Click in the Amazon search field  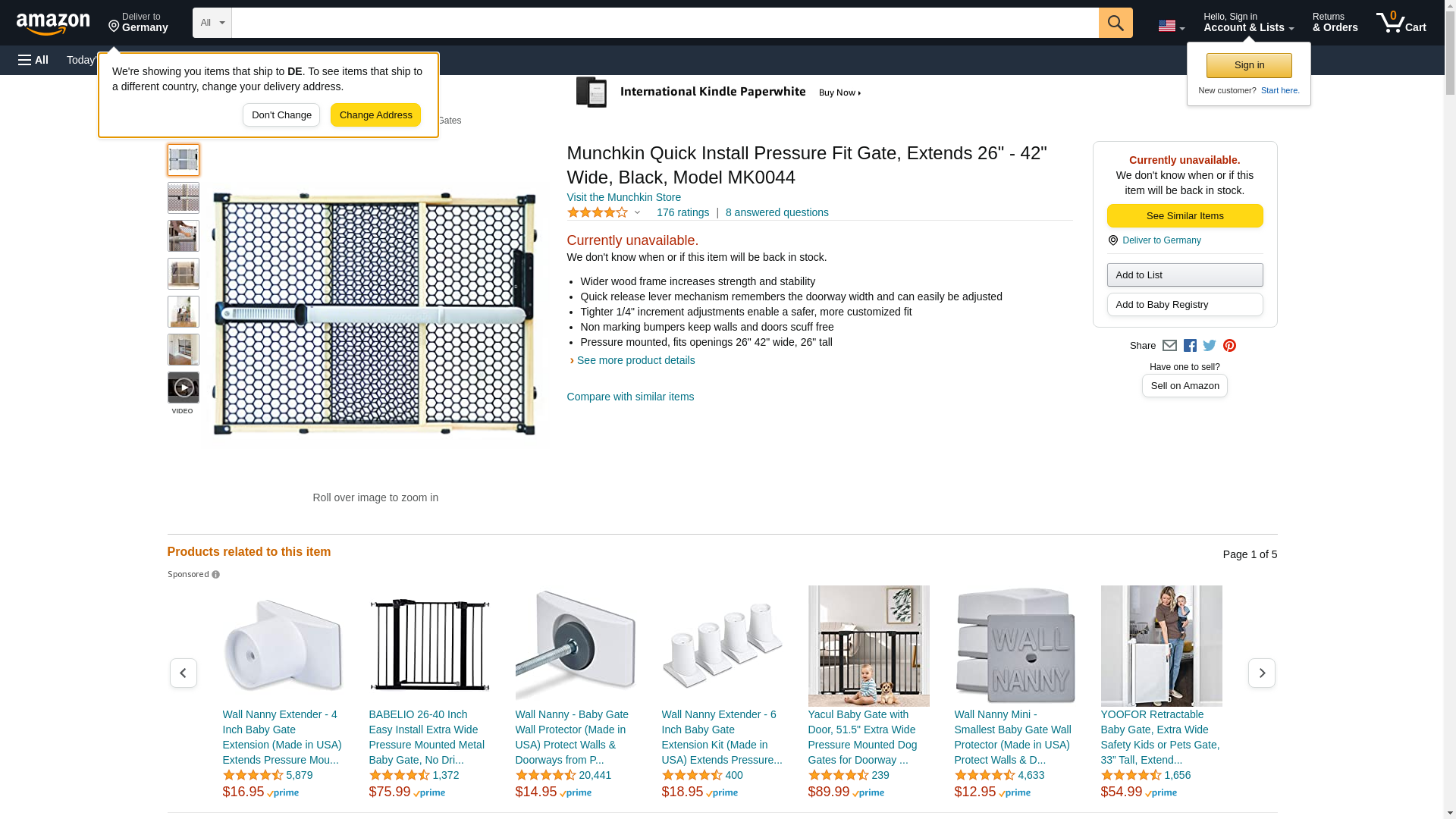click(664, 23)
